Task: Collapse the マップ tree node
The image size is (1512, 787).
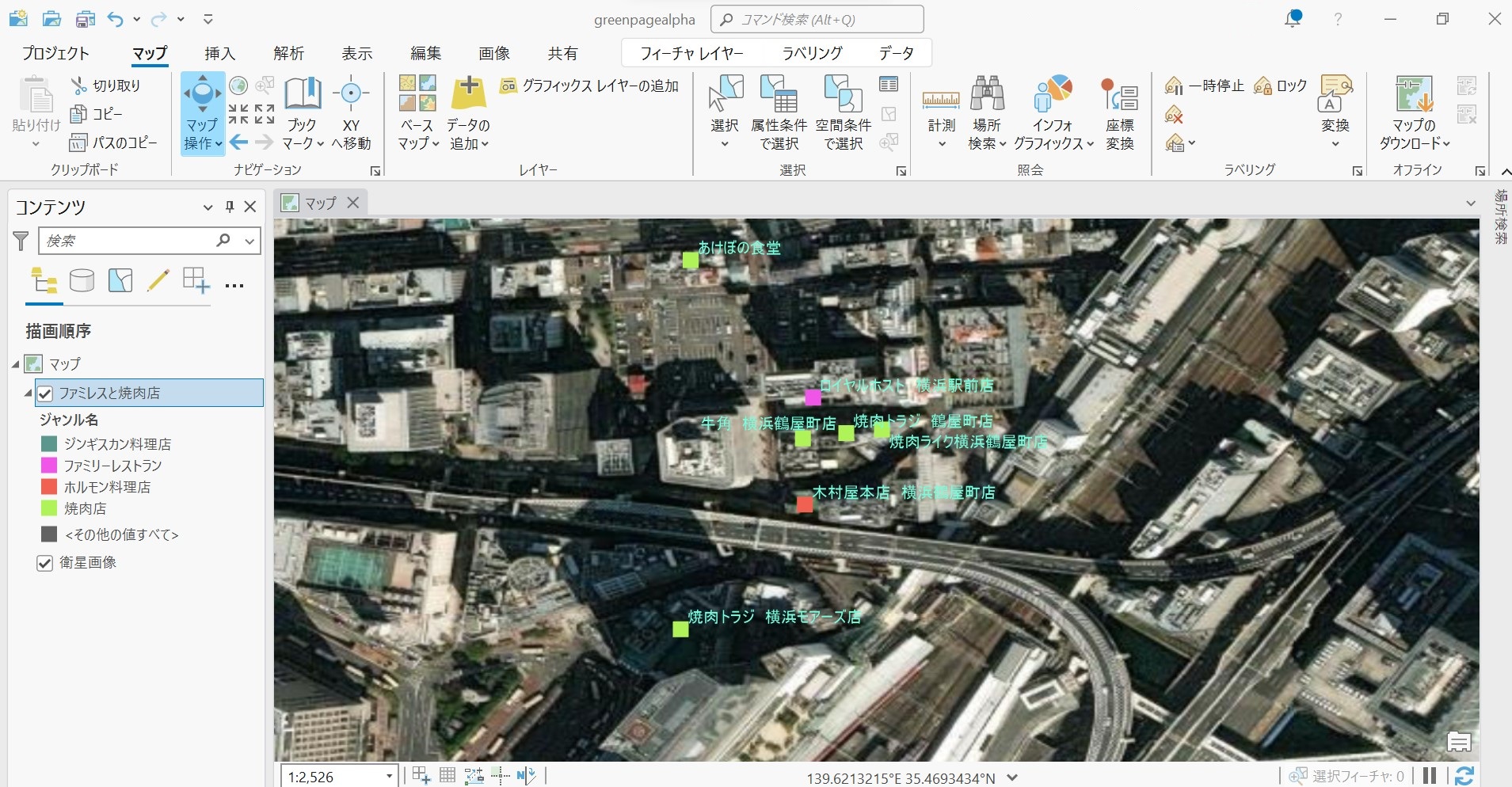Action: click(x=15, y=364)
